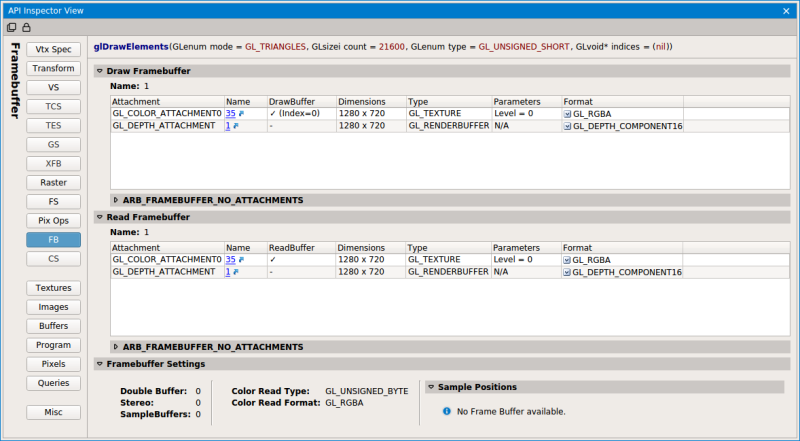Open the Textures view
Screen dimensions: 800x441
pyautogui.click(x=54, y=288)
